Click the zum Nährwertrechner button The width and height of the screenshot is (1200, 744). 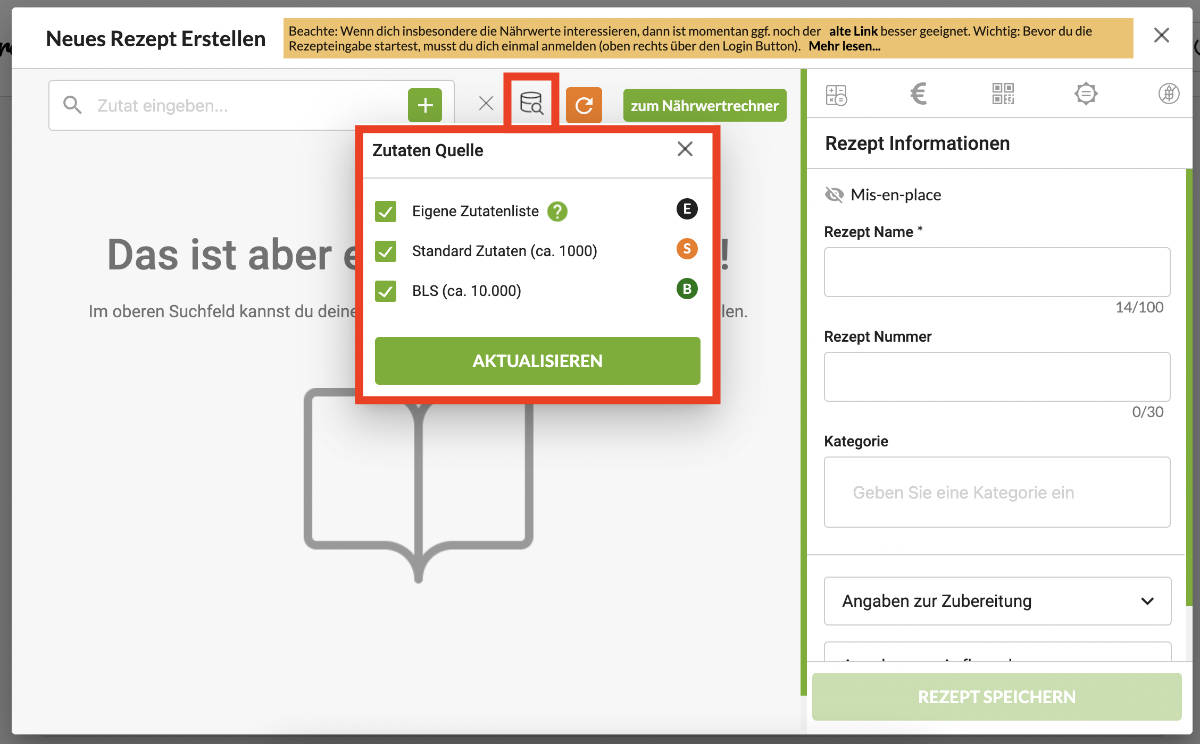click(x=704, y=106)
